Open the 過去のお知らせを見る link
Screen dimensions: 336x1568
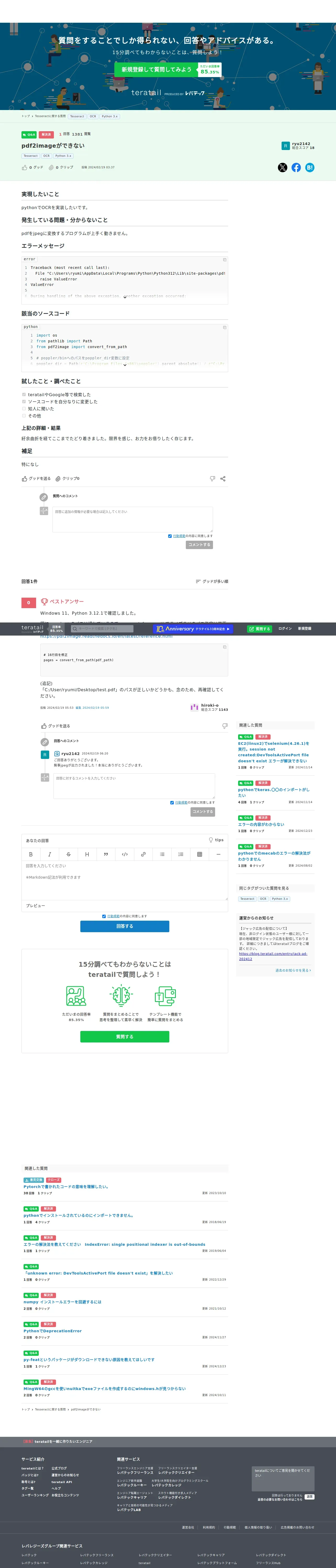pyautogui.click(x=293, y=970)
